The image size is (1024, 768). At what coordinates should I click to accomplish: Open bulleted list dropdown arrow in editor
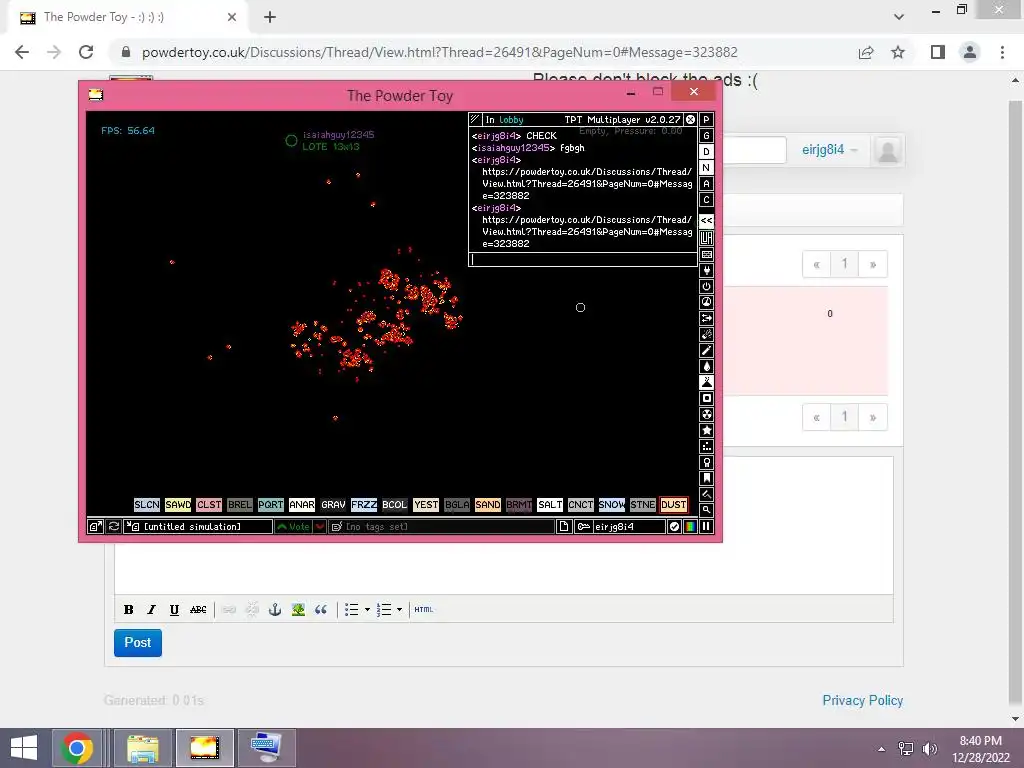point(367,609)
